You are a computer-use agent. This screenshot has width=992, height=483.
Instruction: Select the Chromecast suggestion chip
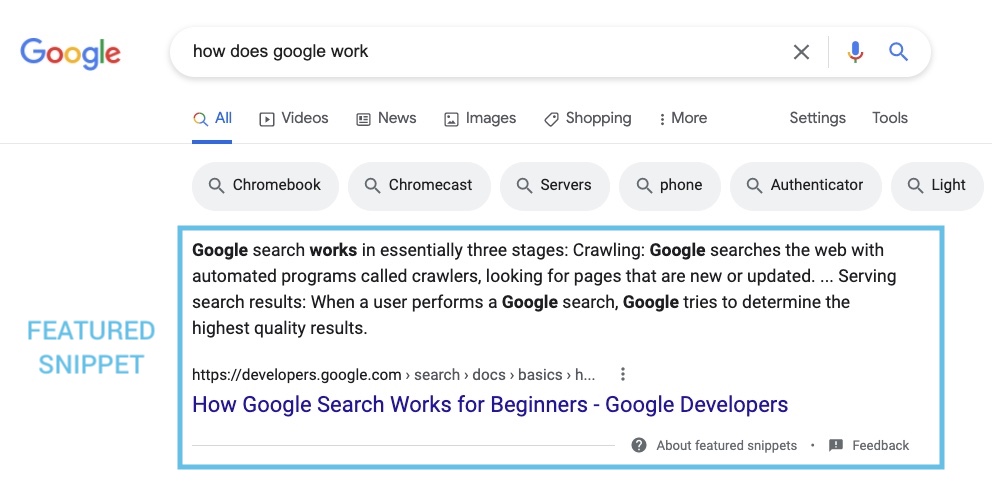tap(419, 185)
